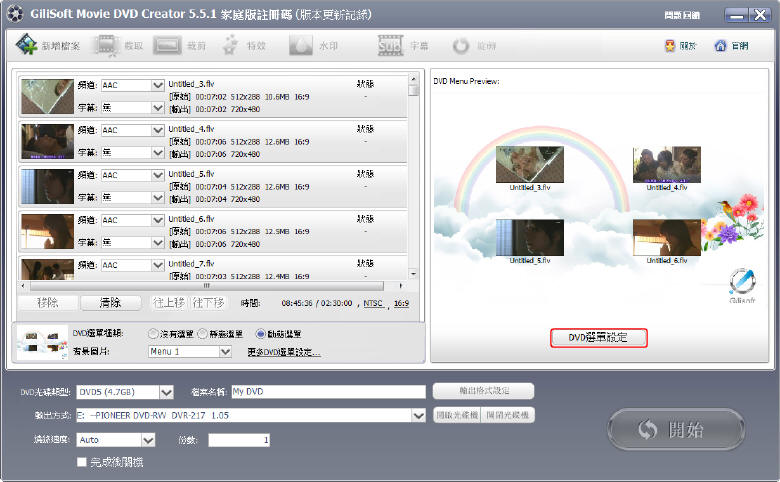Click the 裁剪 (Crop) toolbar icon
The height and width of the screenshot is (482, 780).
point(168,46)
